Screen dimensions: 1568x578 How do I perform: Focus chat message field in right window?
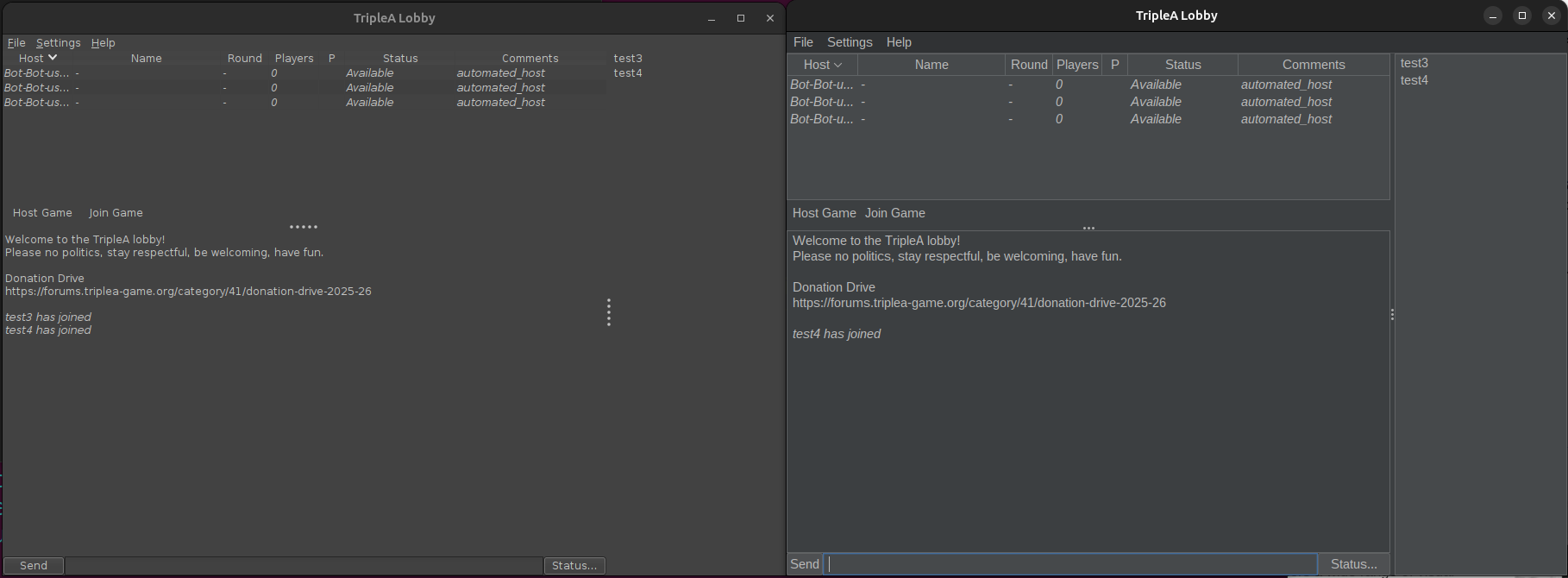click(x=1070, y=564)
